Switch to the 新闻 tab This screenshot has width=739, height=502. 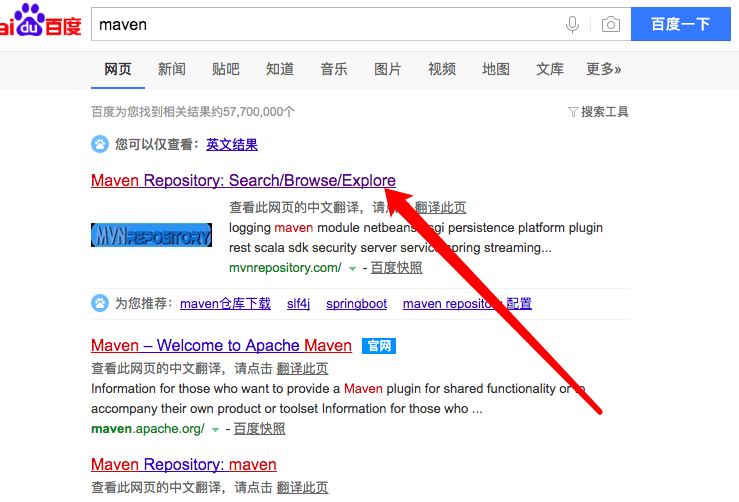point(172,69)
